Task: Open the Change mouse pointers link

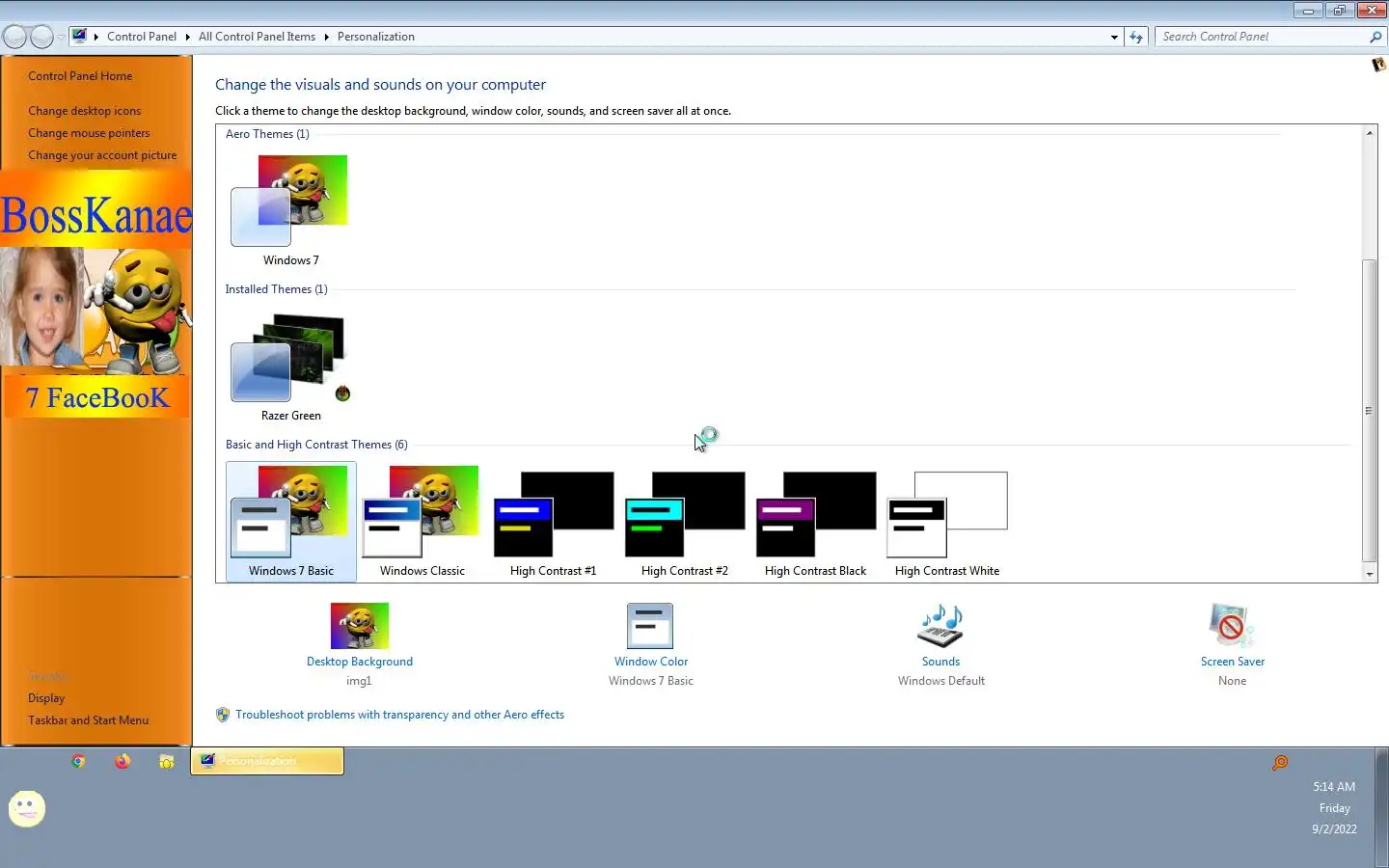Action: point(89,133)
